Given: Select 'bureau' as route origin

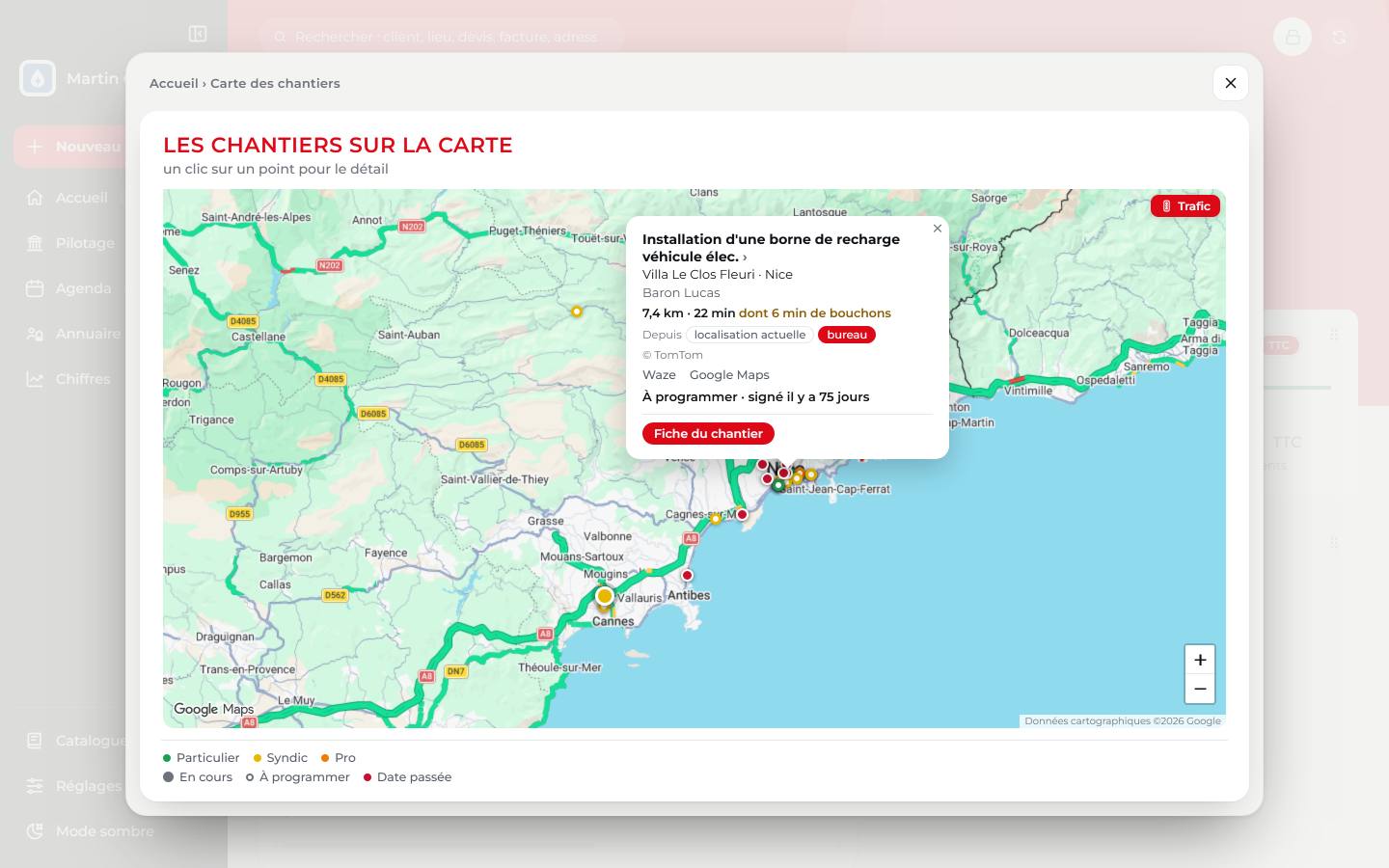Looking at the screenshot, I should [847, 335].
